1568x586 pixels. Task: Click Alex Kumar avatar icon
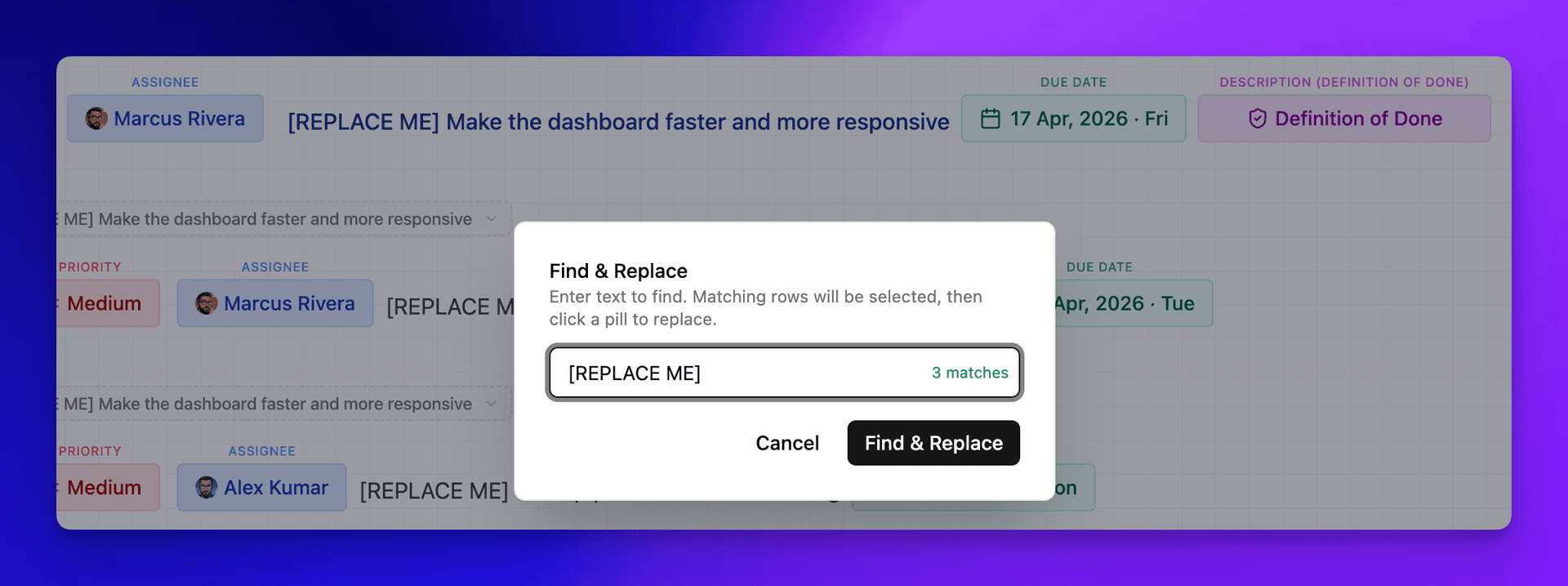207,488
